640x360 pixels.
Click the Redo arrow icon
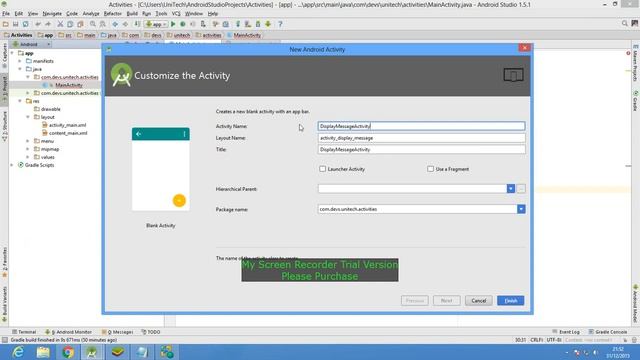(x=48, y=24)
